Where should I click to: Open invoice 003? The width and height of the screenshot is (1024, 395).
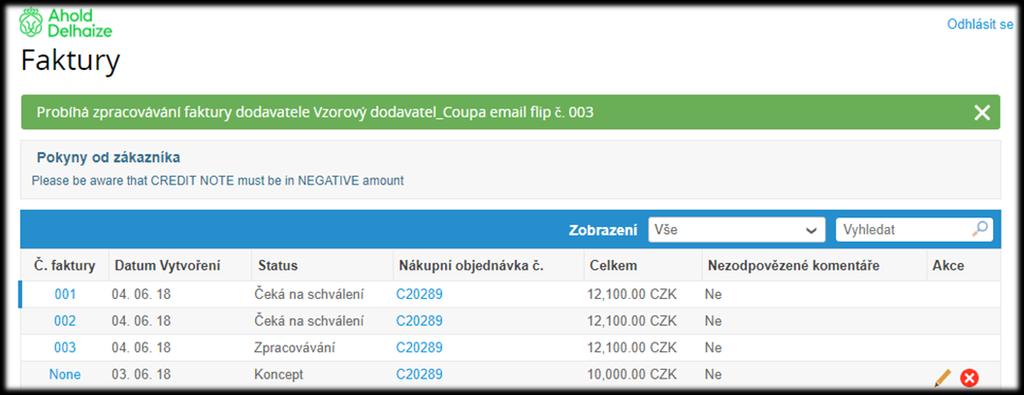pyautogui.click(x=65, y=348)
